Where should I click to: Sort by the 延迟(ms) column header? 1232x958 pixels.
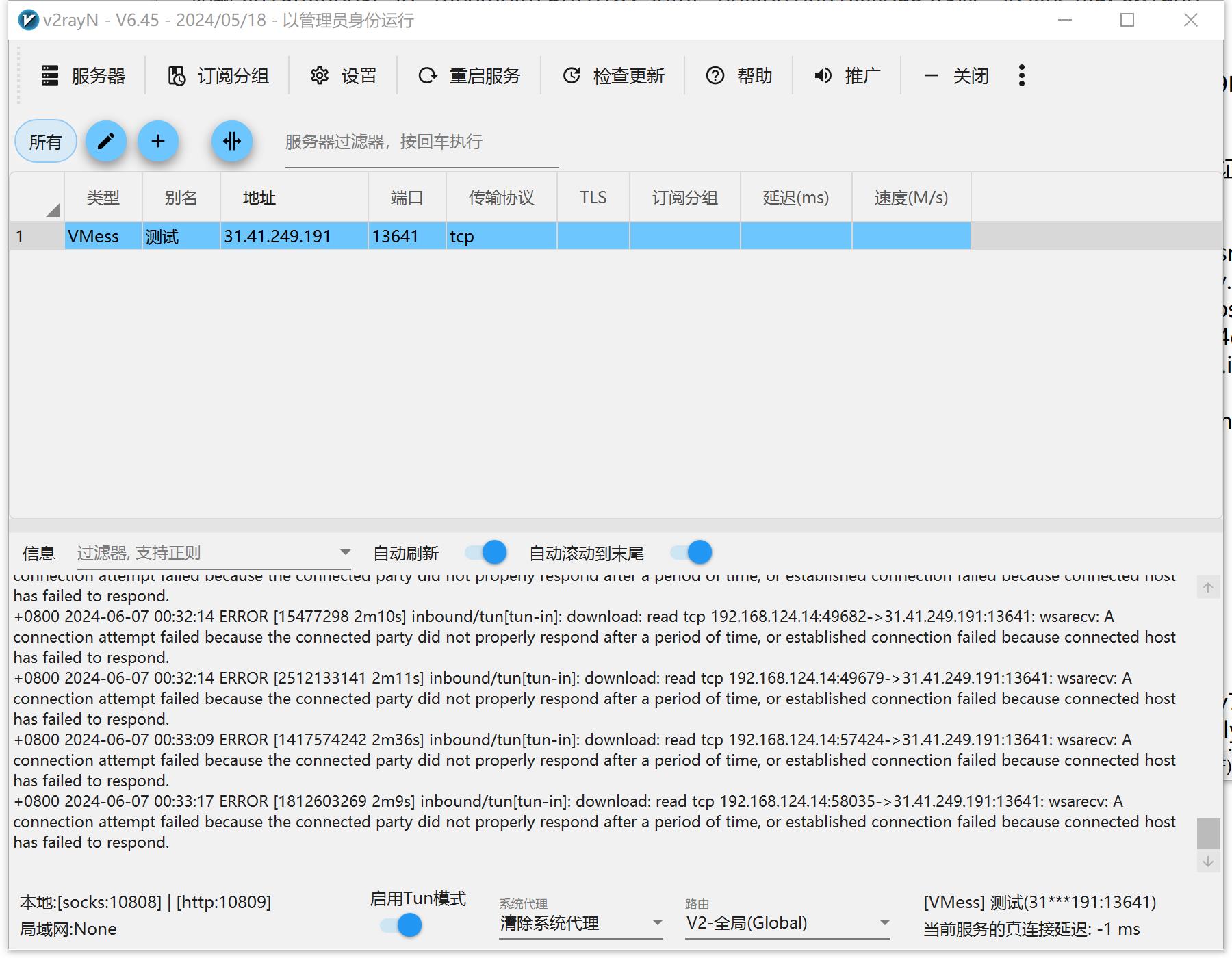click(x=796, y=198)
